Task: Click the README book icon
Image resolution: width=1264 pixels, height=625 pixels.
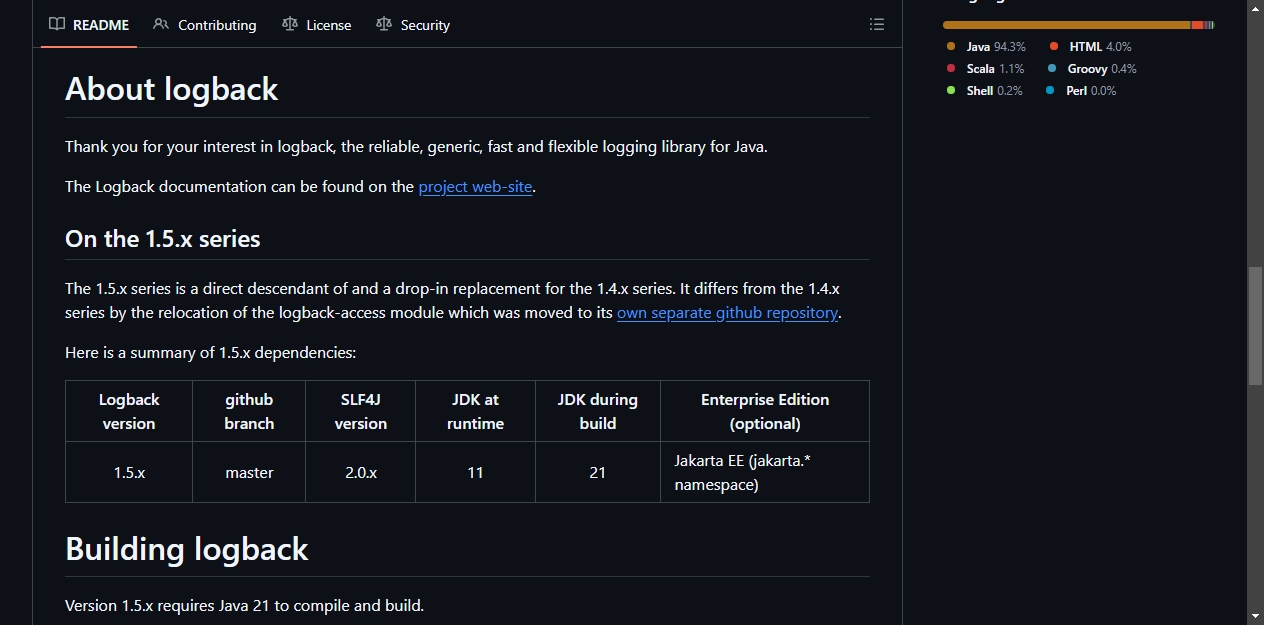Action: tap(57, 24)
